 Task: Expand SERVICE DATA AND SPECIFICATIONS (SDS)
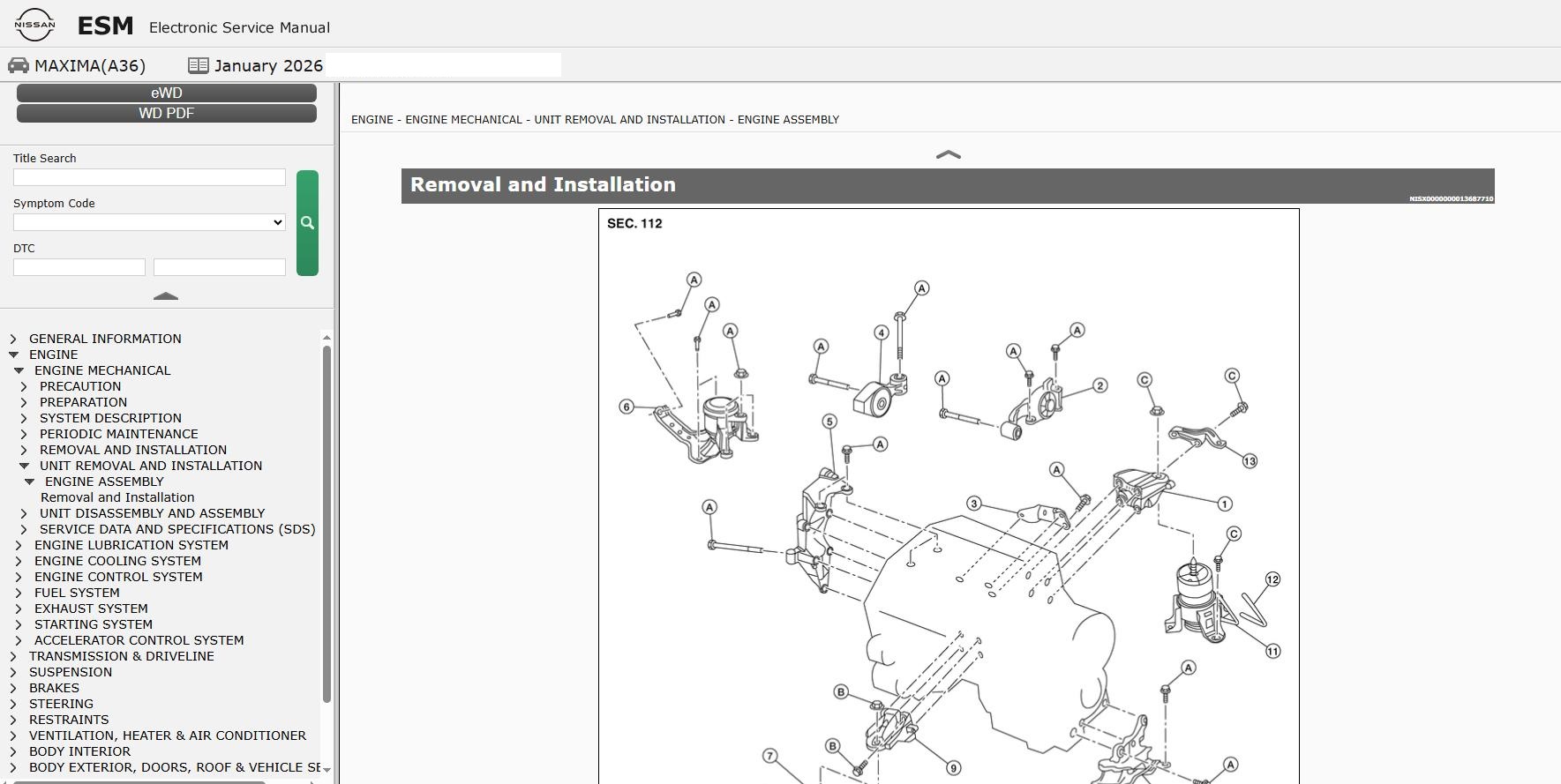[x=24, y=529]
